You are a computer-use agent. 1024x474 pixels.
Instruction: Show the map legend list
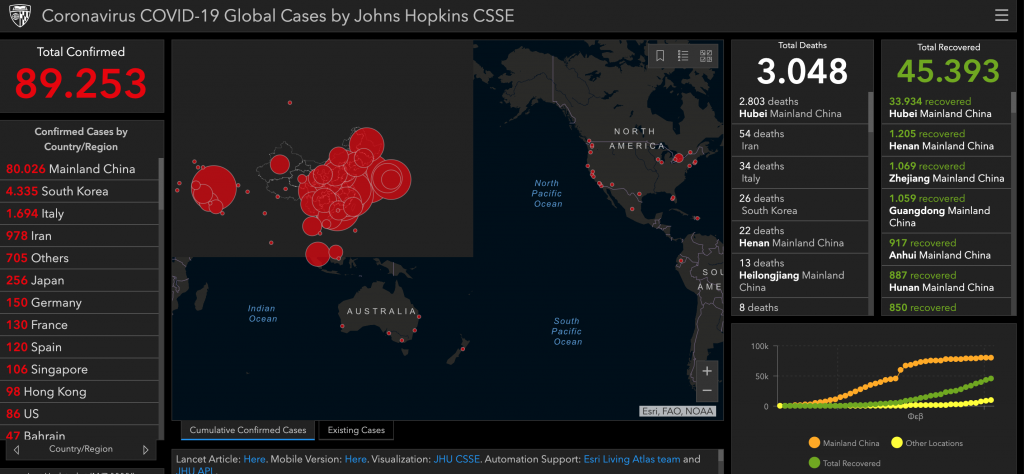point(683,56)
